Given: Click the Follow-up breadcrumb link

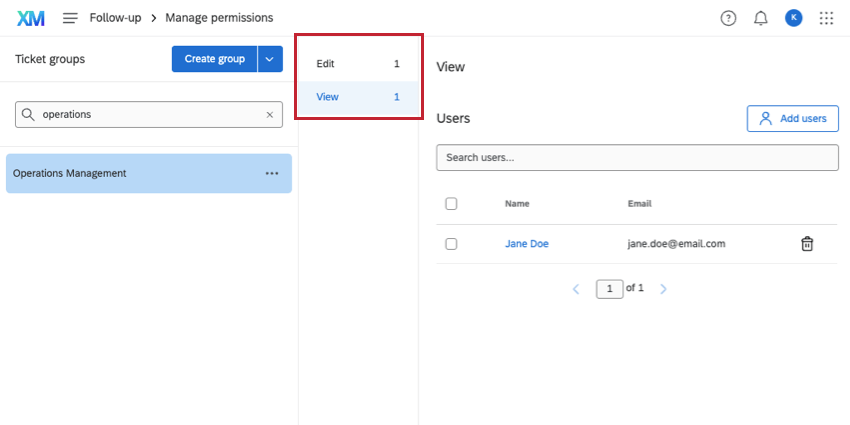Looking at the screenshot, I should click(x=114, y=18).
